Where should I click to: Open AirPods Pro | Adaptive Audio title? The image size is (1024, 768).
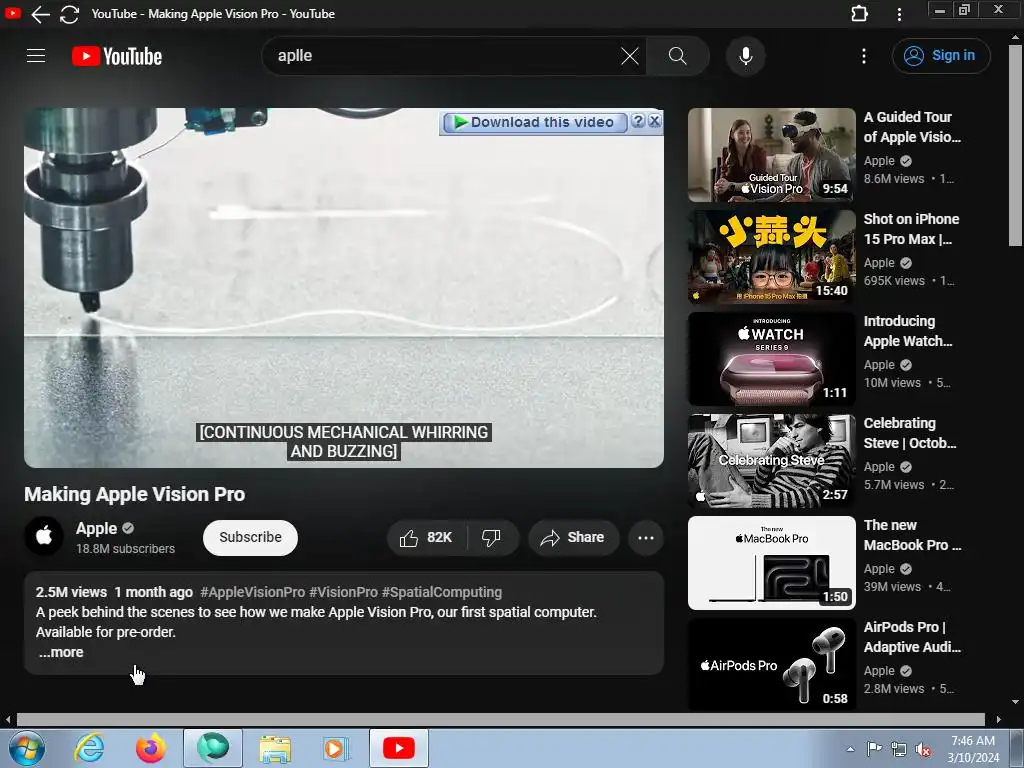(x=912, y=637)
